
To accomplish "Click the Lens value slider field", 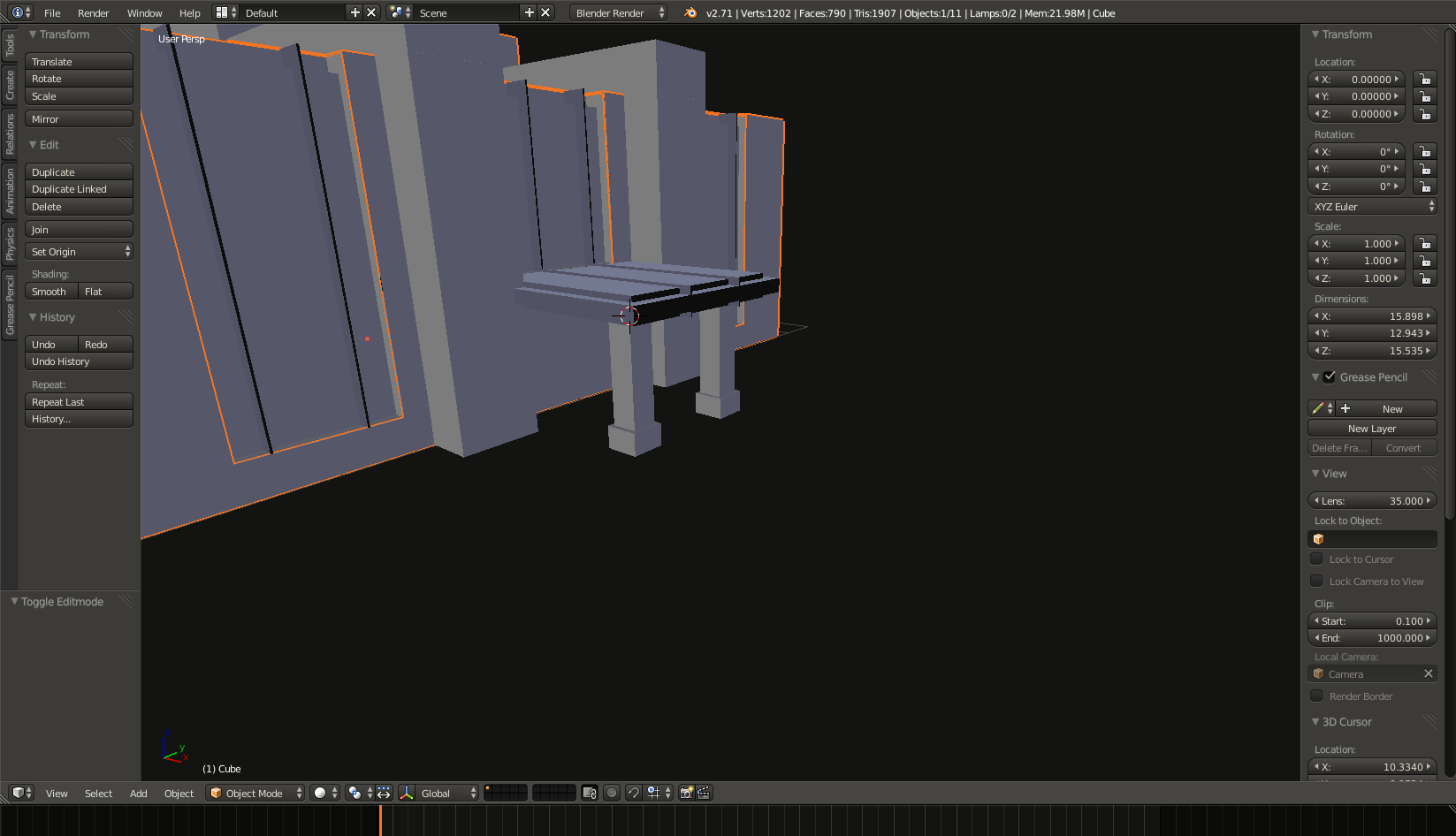I will tap(1372, 501).
